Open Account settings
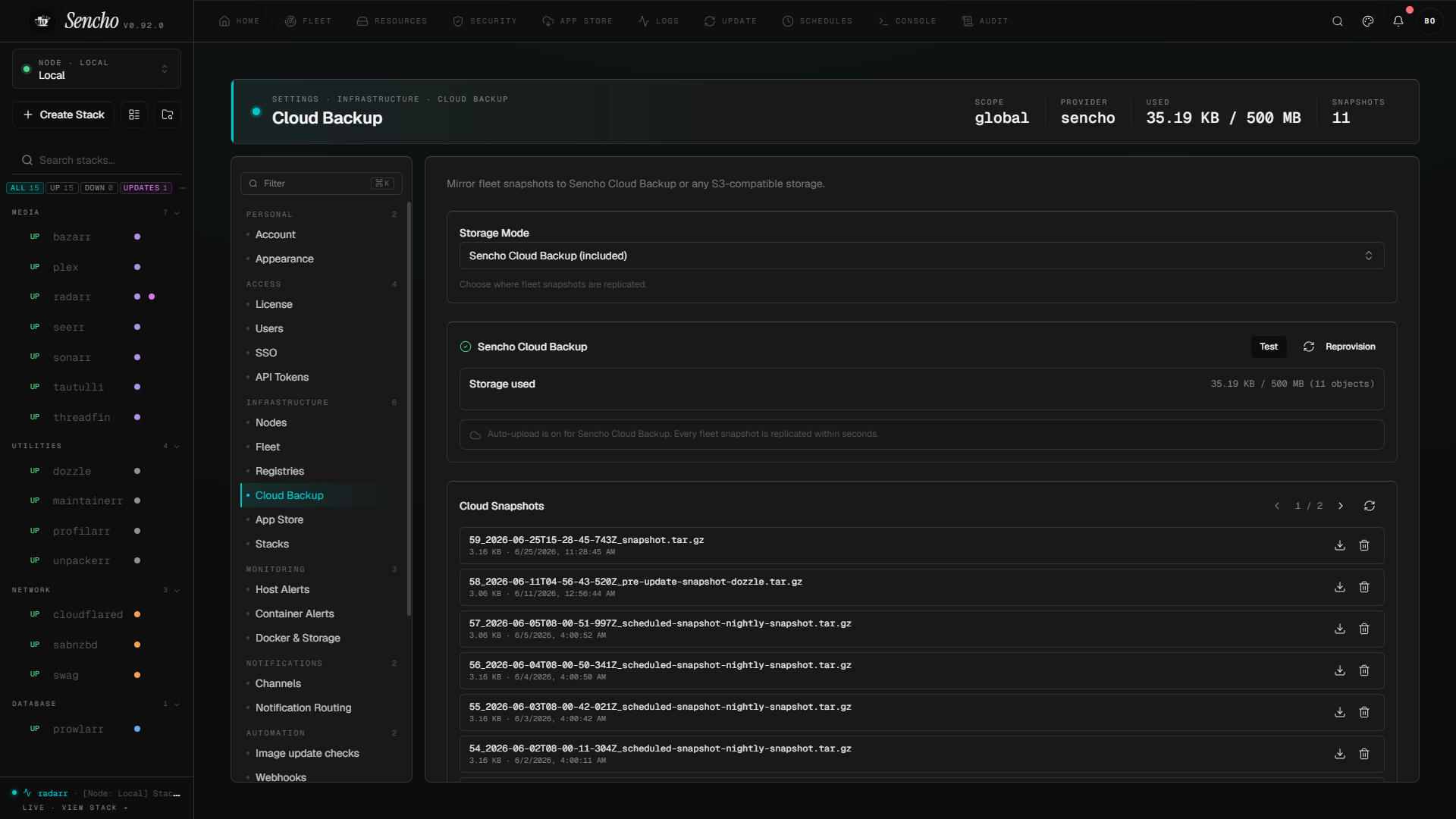The image size is (1456, 819). click(x=275, y=234)
